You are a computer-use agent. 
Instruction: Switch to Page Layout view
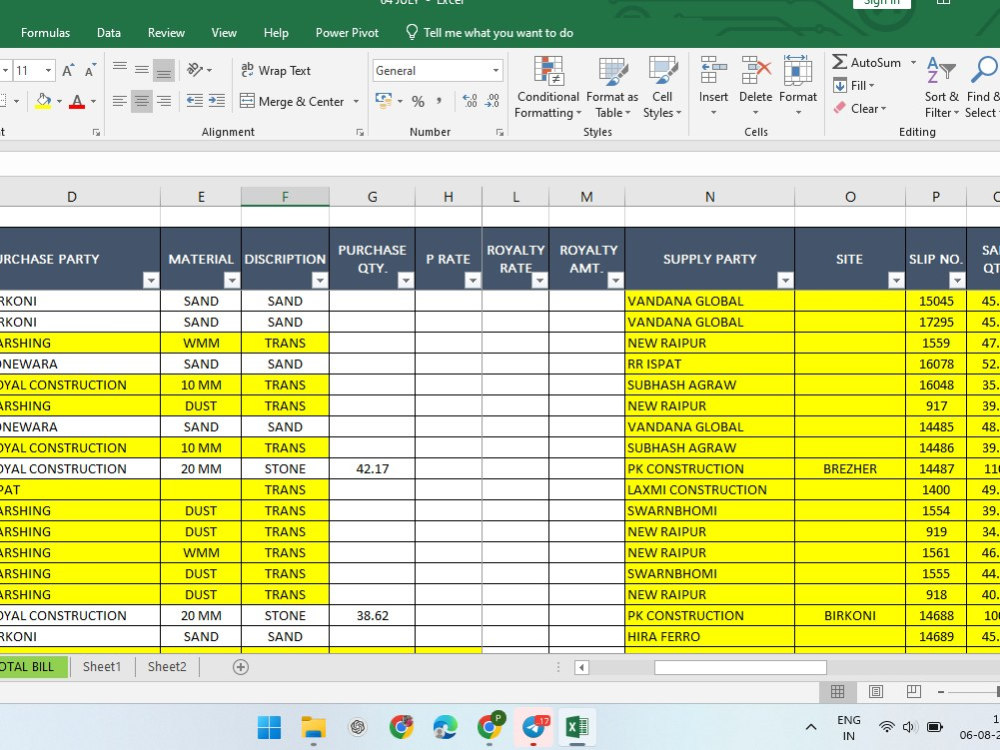tap(876, 691)
